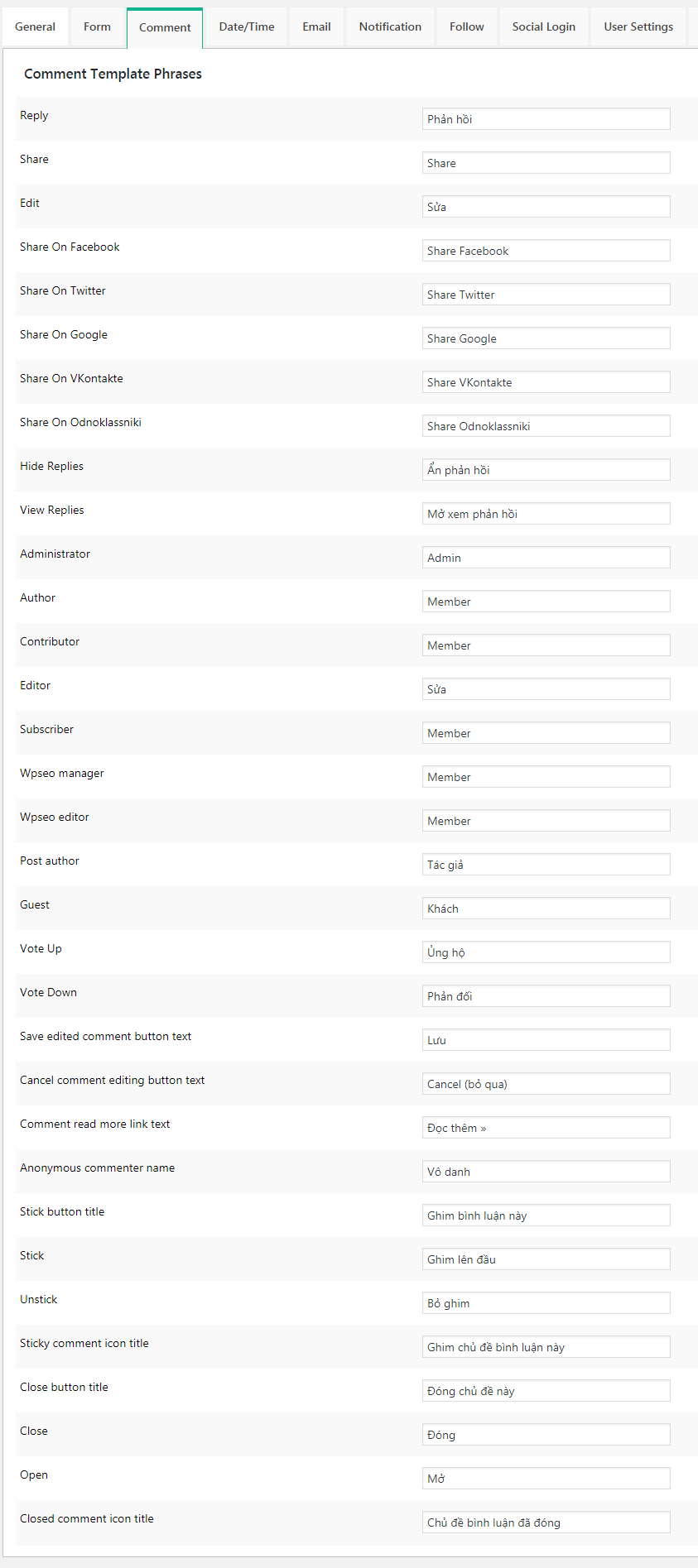Select the Administrator phrase input

546,558
